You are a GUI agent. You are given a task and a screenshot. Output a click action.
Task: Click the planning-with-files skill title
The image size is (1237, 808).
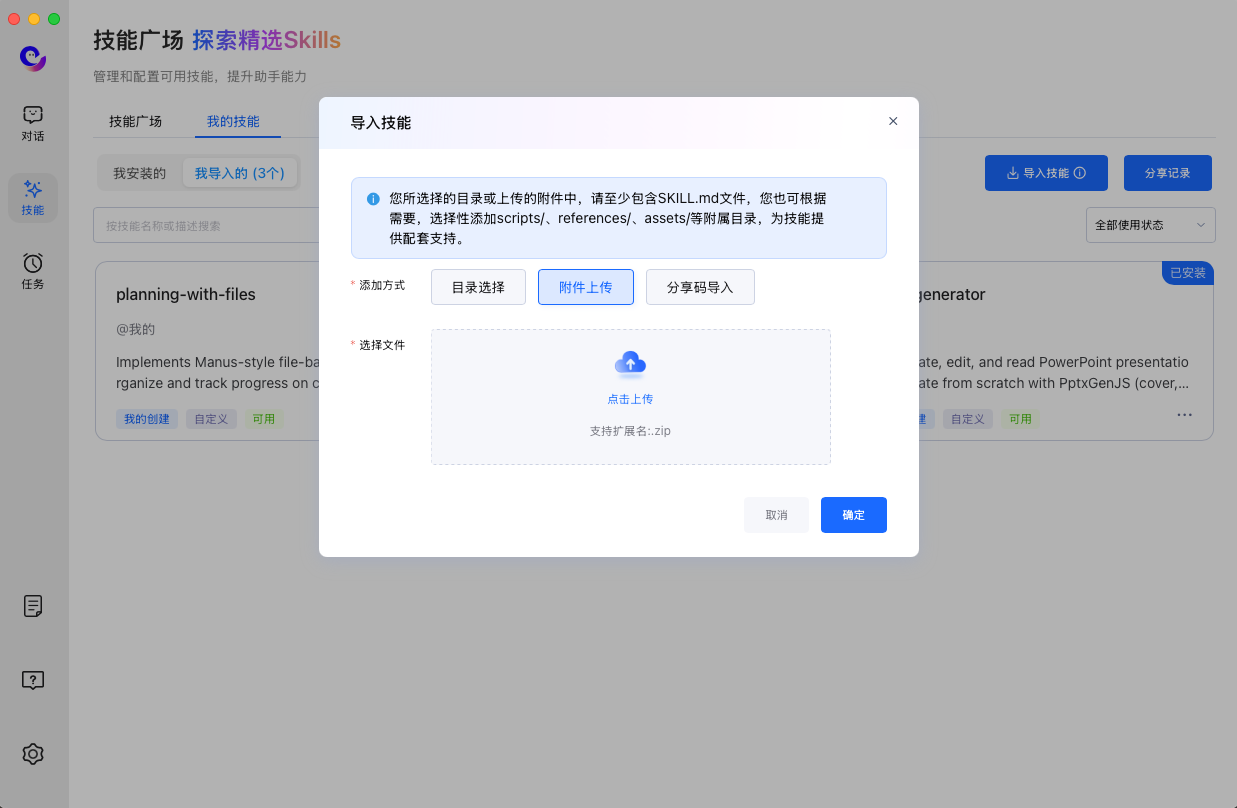click(186, 294)
